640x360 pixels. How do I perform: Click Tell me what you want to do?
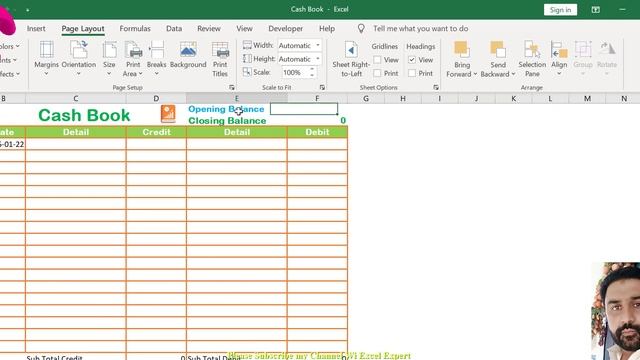click(420, 29)
